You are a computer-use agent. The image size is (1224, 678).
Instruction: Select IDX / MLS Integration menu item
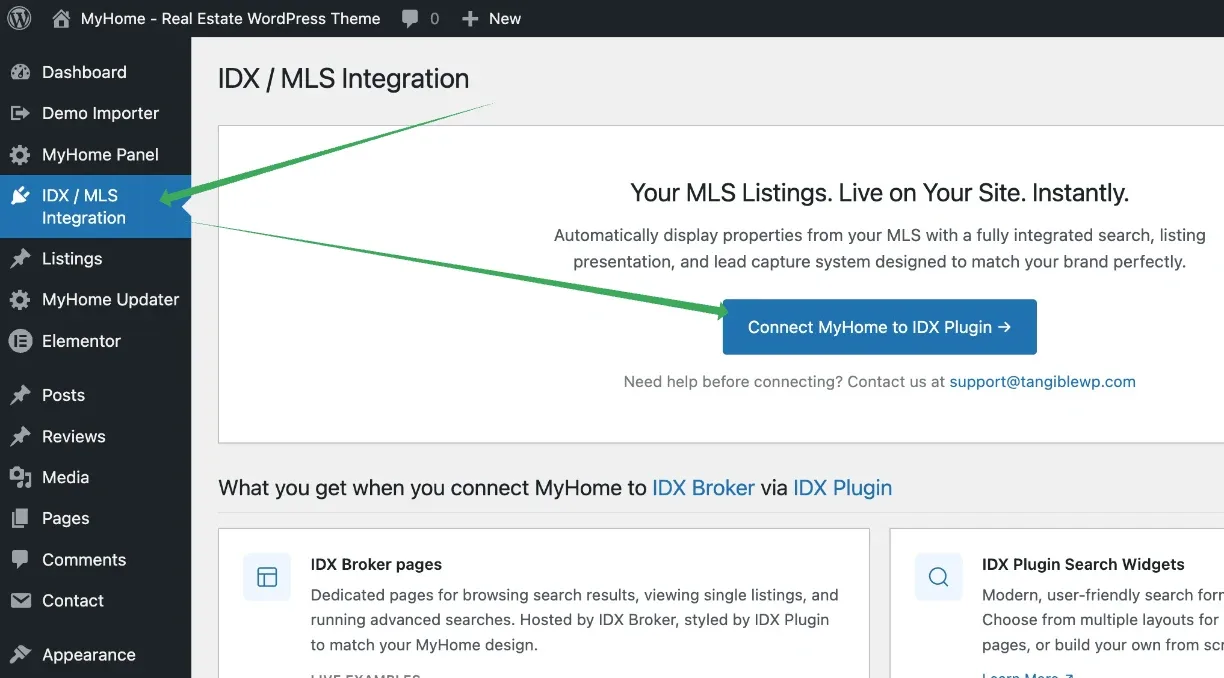(x=95, y=207)
